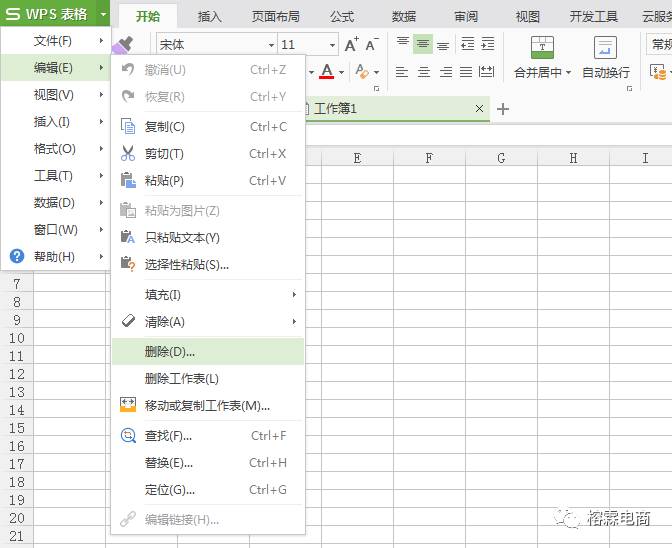Align text to bottom icon
Image resolution: width=672 pixels, height=548 pixels.
[443, 45]
